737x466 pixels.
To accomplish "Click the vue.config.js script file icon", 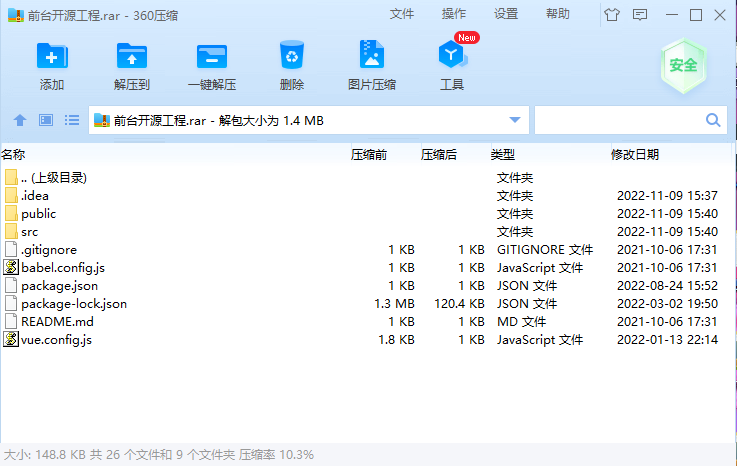I will pos(11,339).
